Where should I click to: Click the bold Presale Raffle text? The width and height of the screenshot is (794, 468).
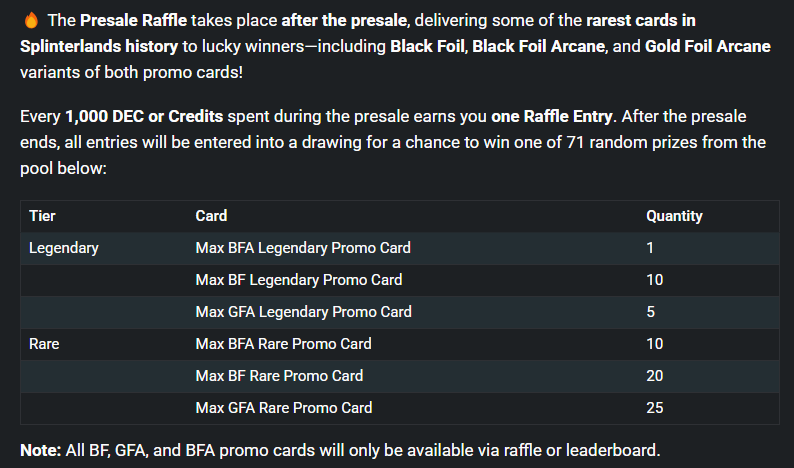134,20
